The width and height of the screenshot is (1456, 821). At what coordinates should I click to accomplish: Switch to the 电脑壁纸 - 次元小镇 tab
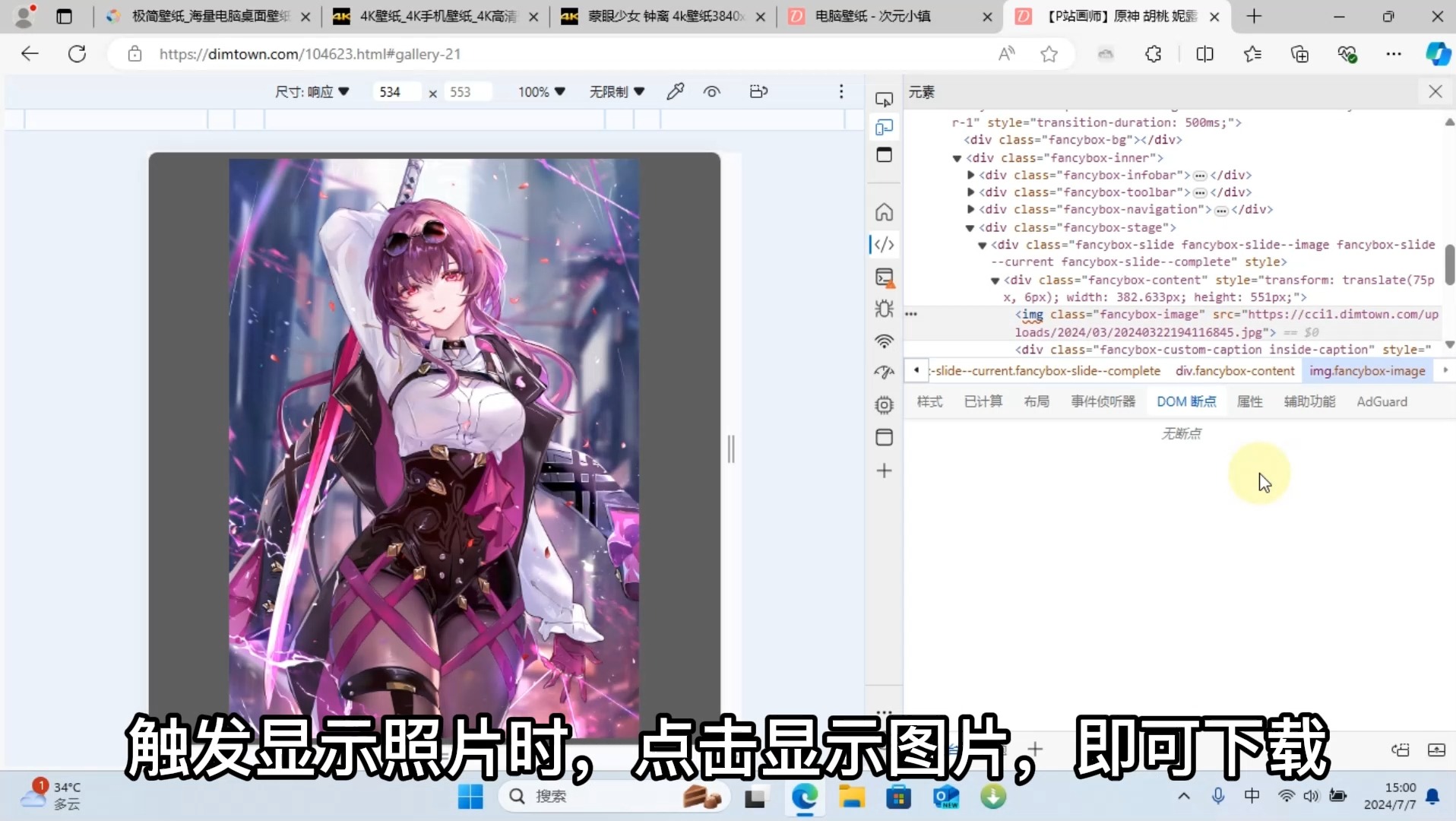click(x=889, y=16)
